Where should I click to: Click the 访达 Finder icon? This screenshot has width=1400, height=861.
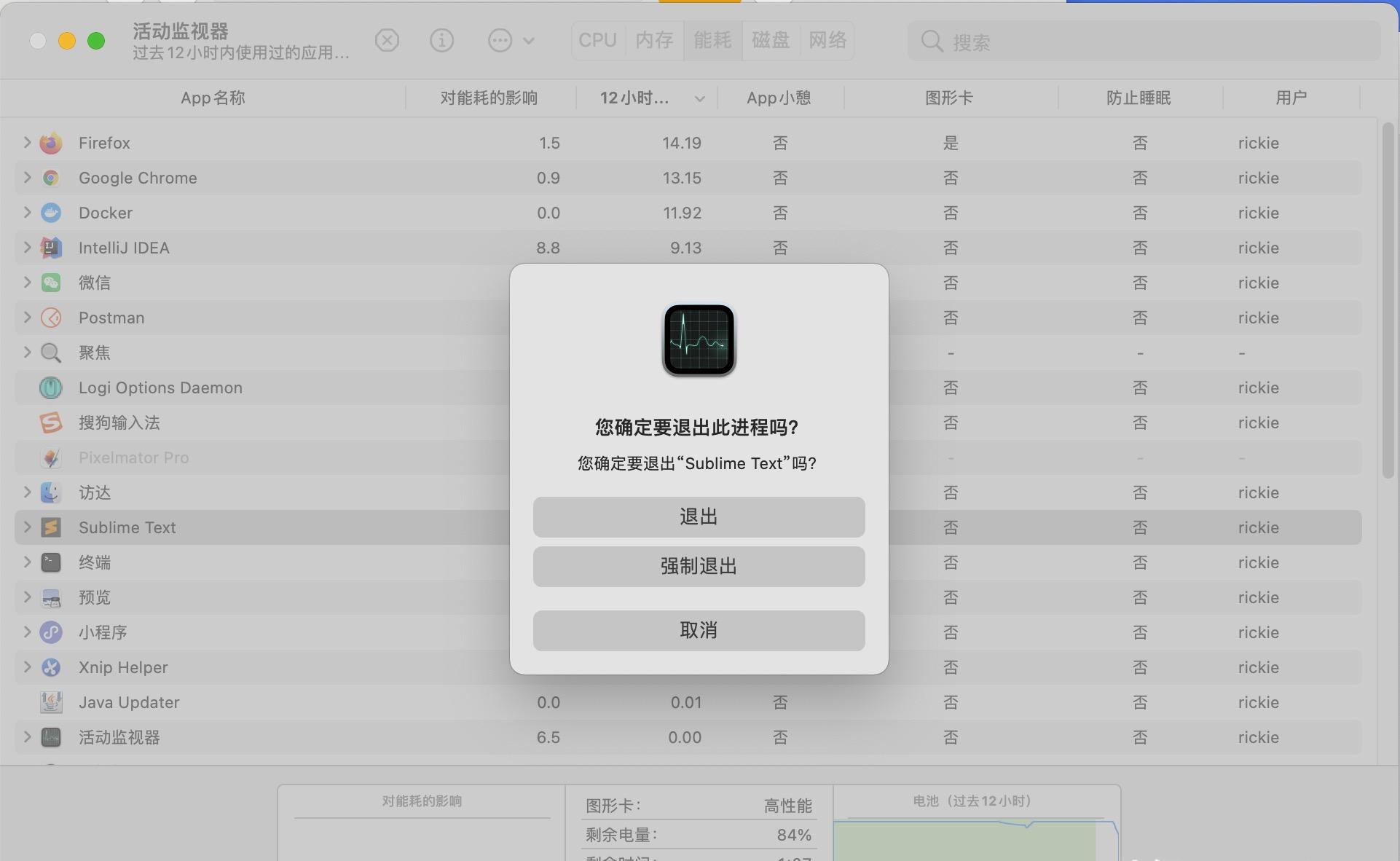51,492
